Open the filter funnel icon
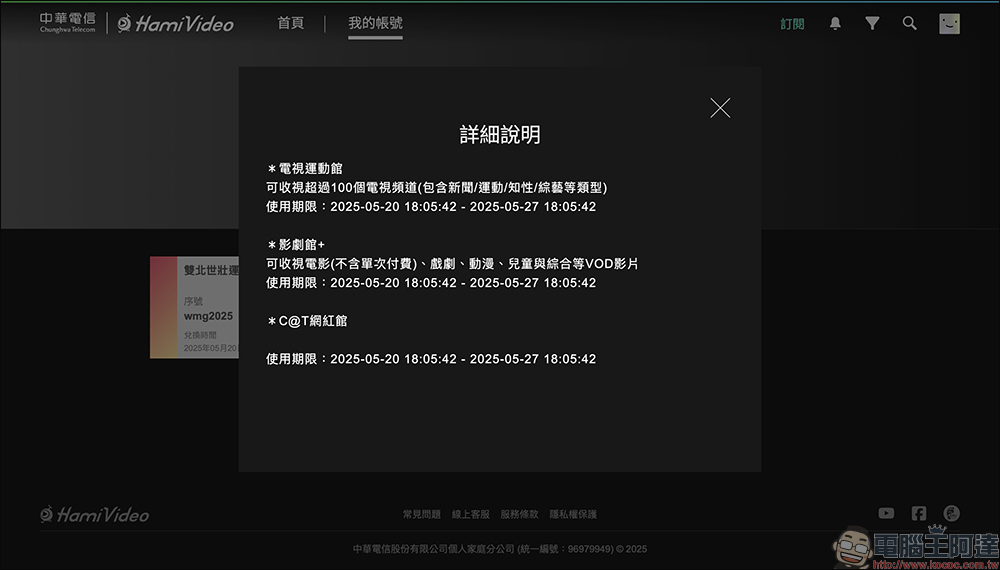Screen dimensions: 1000x570 [872, 24]
